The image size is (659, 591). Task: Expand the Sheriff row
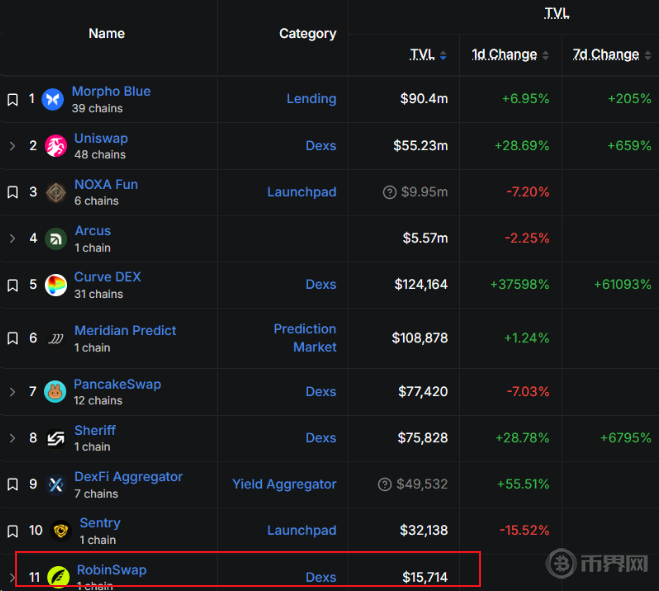12,438
